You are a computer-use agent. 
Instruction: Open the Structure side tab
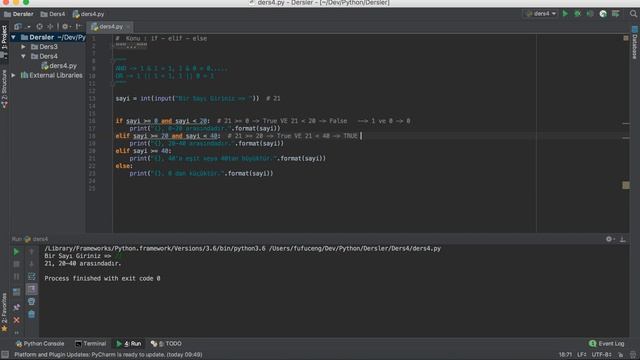4,88
